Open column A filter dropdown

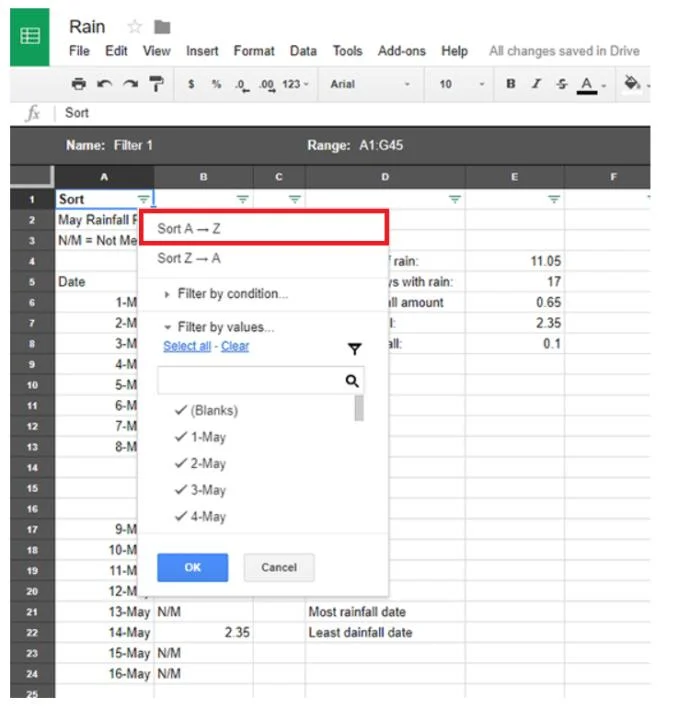[143, 199]
